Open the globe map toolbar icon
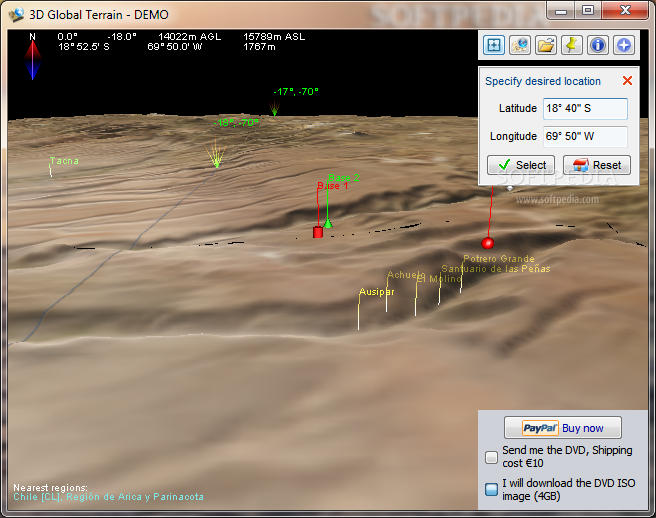This screenshot has width=656, height=518. click(520, 45)
